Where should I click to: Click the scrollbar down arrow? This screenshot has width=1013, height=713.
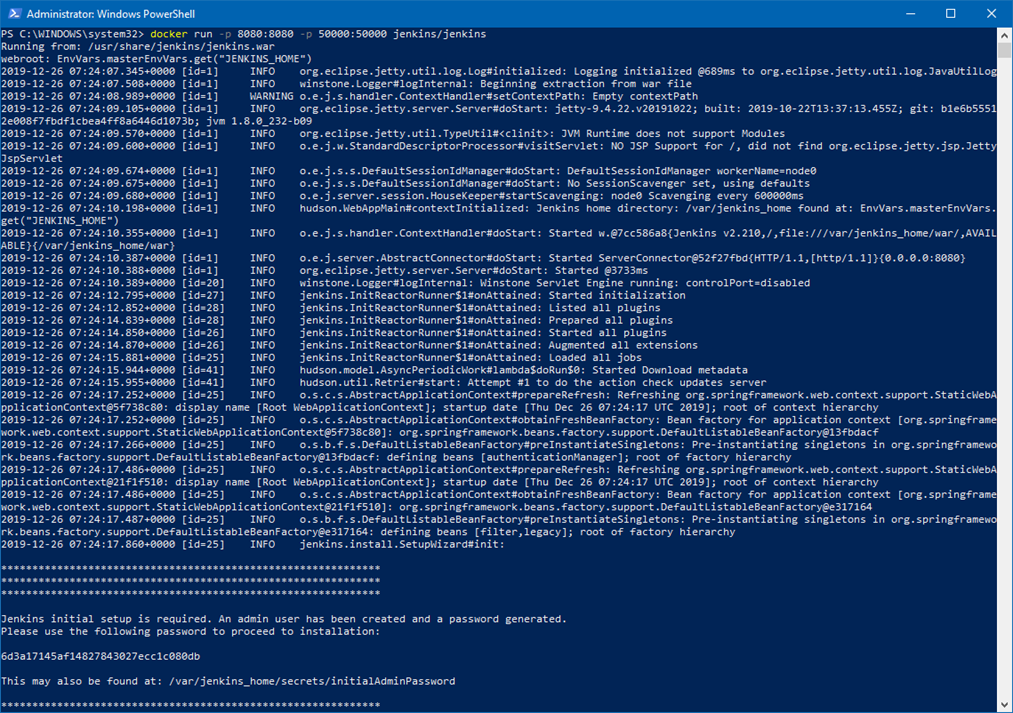click(1004, 705)
